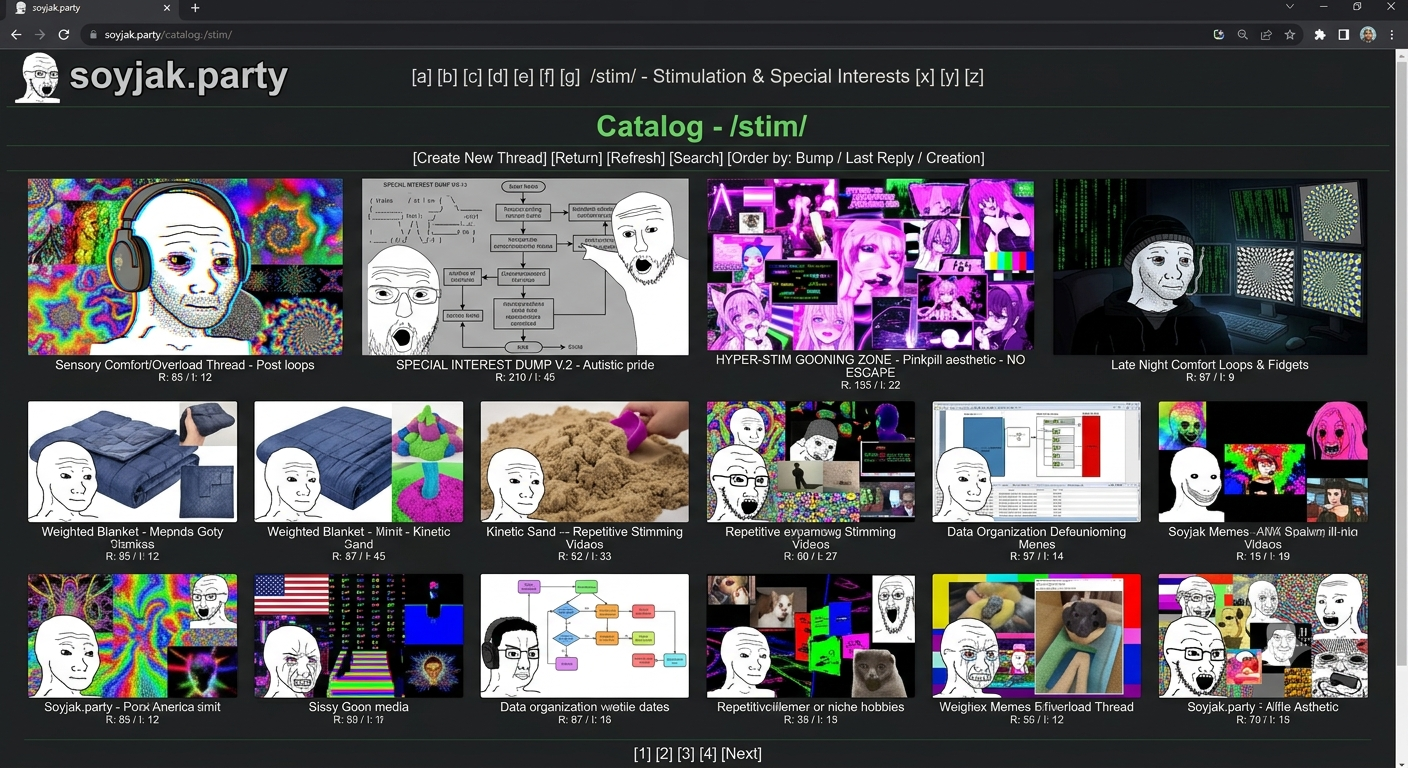
Task: Open Kinetic Sand stimming thread thumbnail
Action: tap(584, 462)
